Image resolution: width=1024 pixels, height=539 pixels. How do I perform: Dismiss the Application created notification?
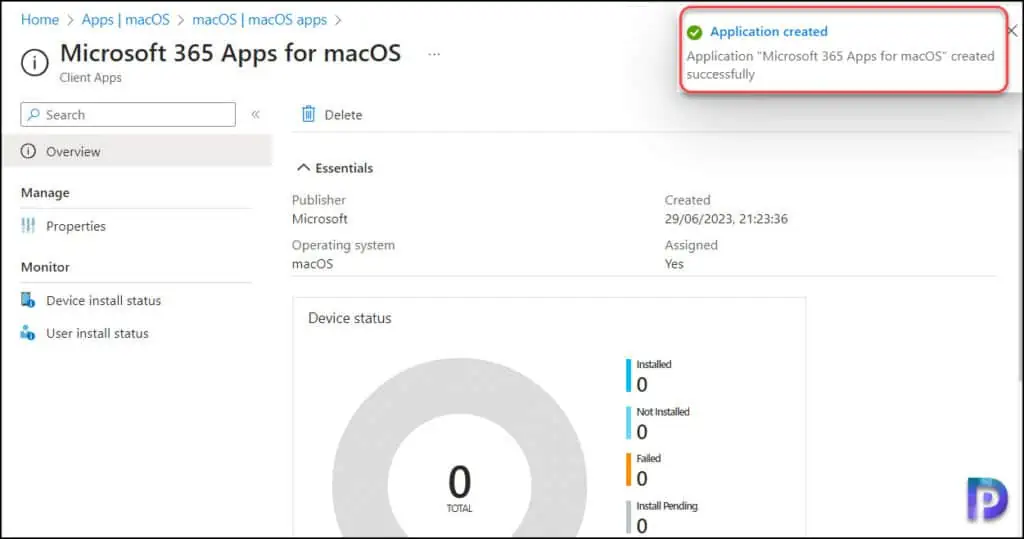point(1012,31)
